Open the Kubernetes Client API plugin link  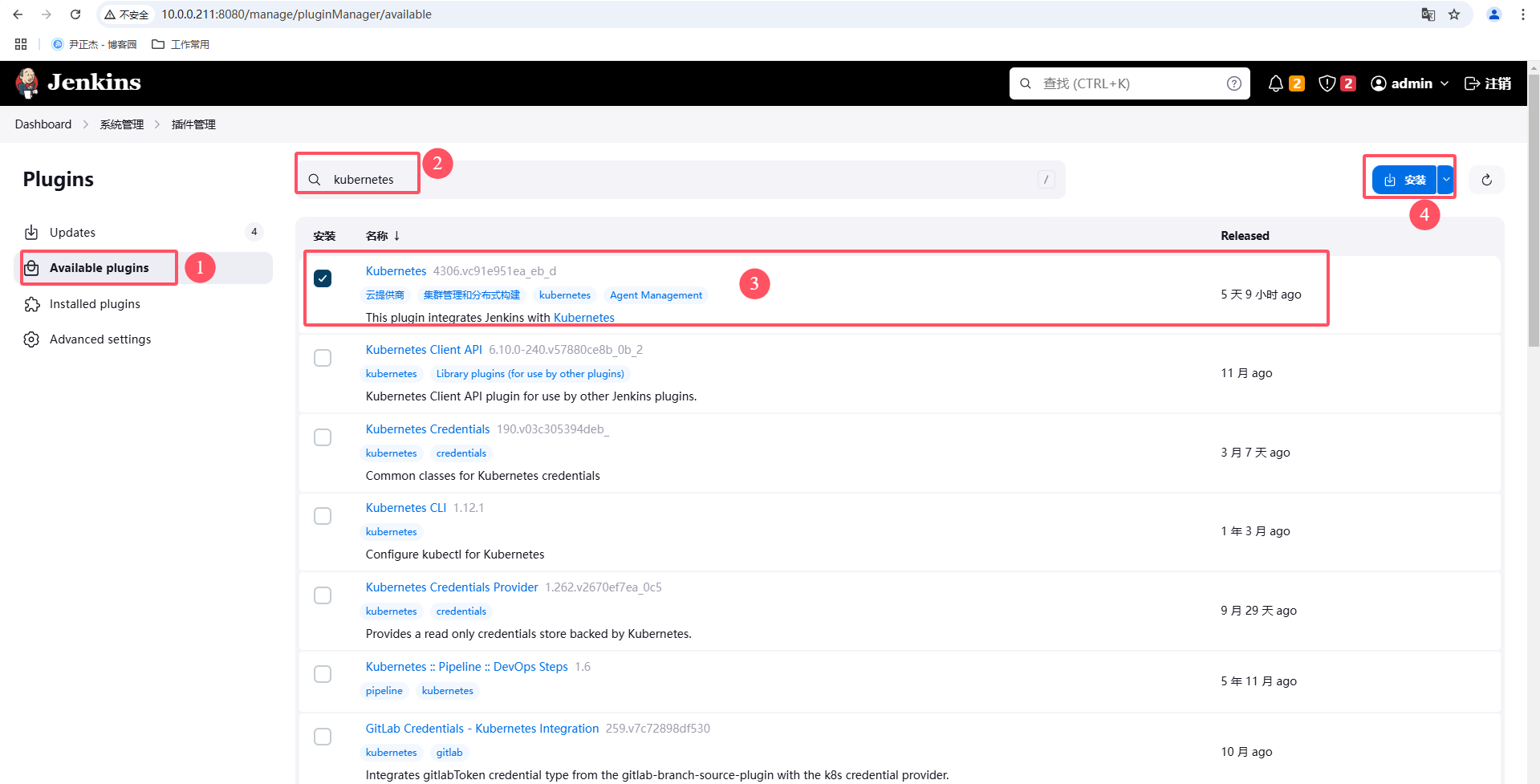point(424,350)
